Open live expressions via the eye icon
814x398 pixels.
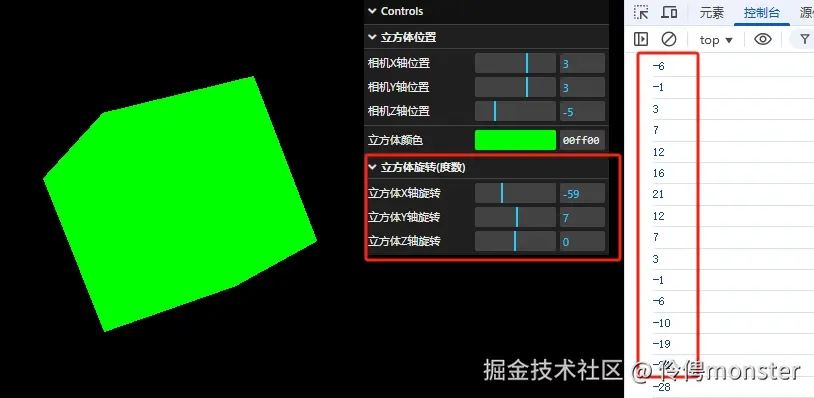click(x=763, y=39)
